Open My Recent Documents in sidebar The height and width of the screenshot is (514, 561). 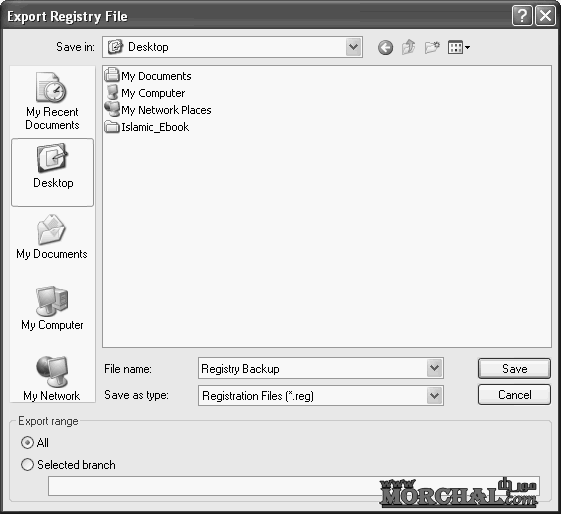52,101
